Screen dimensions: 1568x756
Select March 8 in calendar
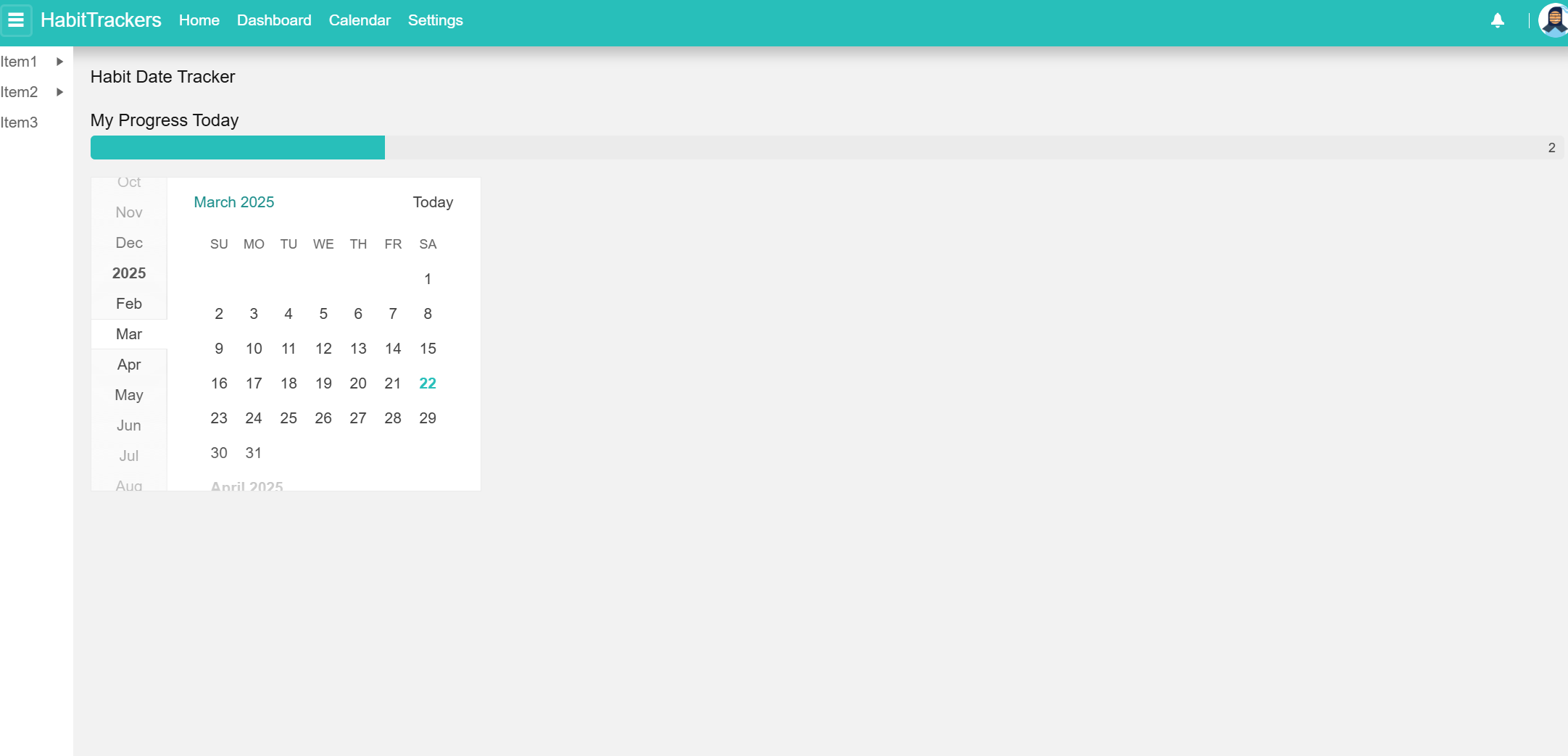pyautogui.click(x=428, y=314)
